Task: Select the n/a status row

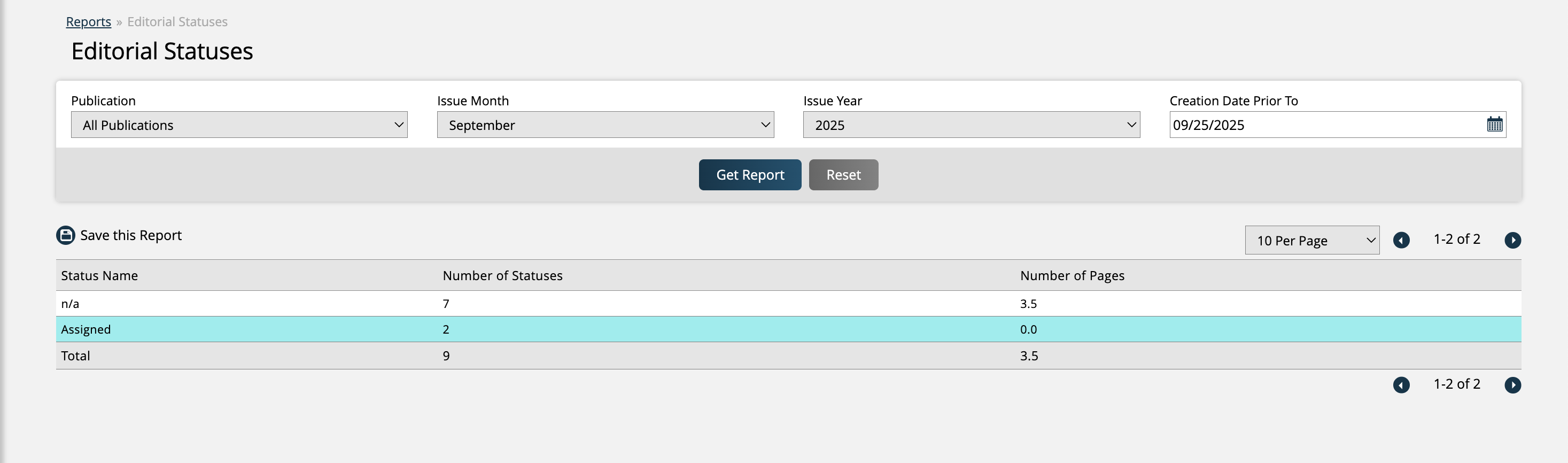Action: click(x=70, y=303)
